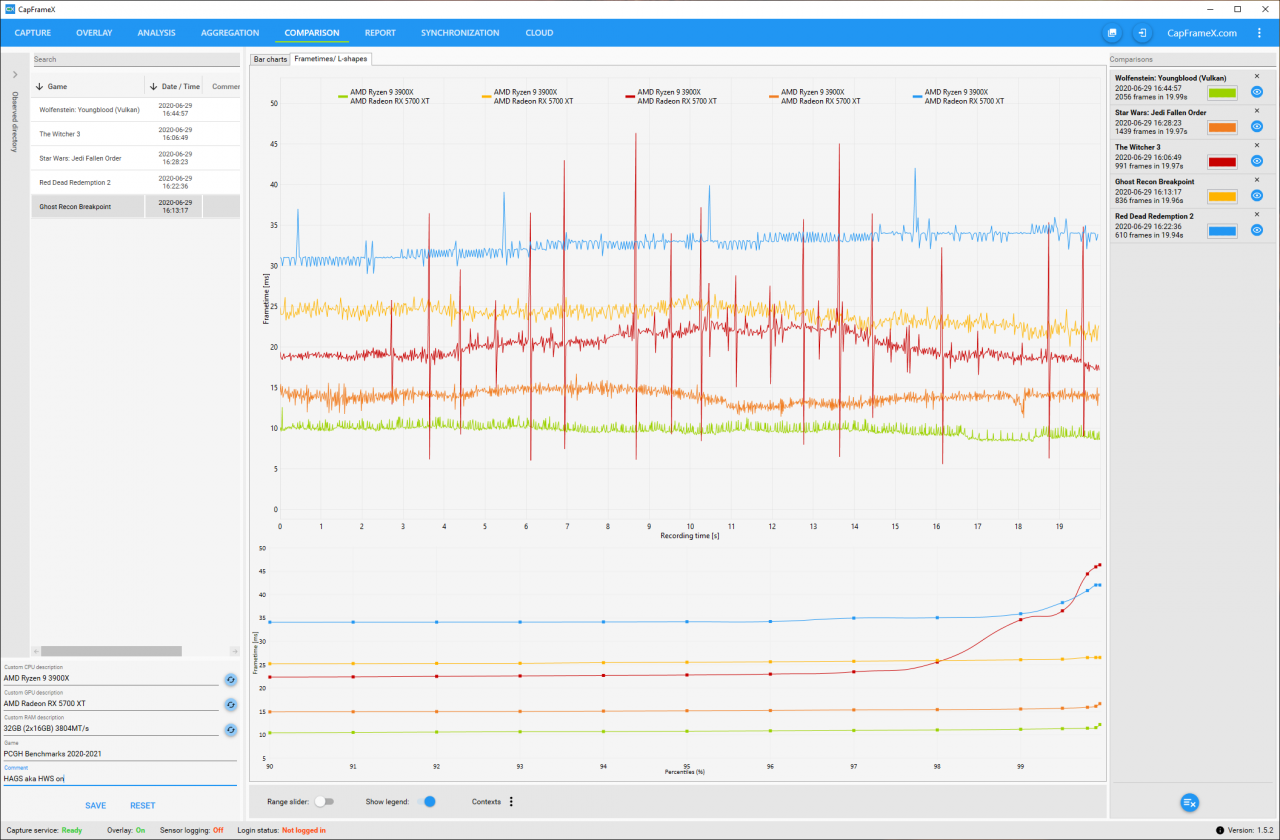Select Star Wars: Jedi Fallen Order record row
The image size is (1280, 840).
[x=136, y=158]
